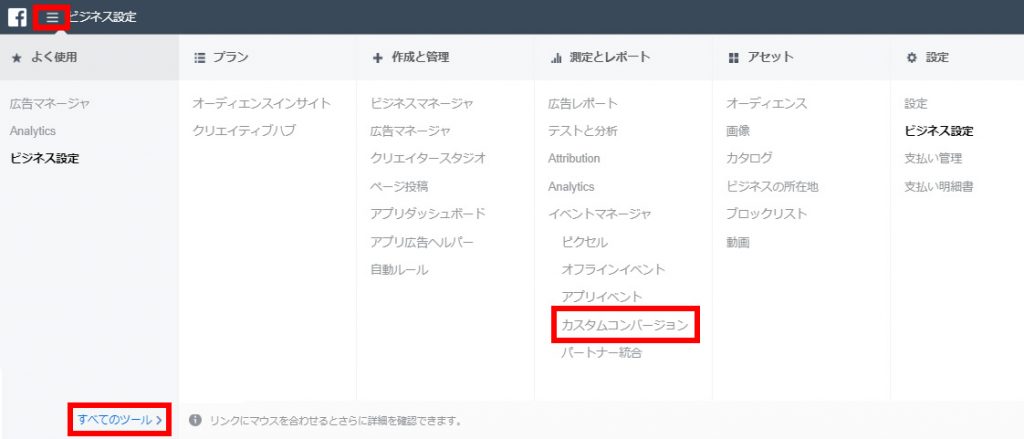Open アプリ広告ヘルパー
Image resolution: width=1024 pixels, height=439 pixels.
[x=422, y=242]
